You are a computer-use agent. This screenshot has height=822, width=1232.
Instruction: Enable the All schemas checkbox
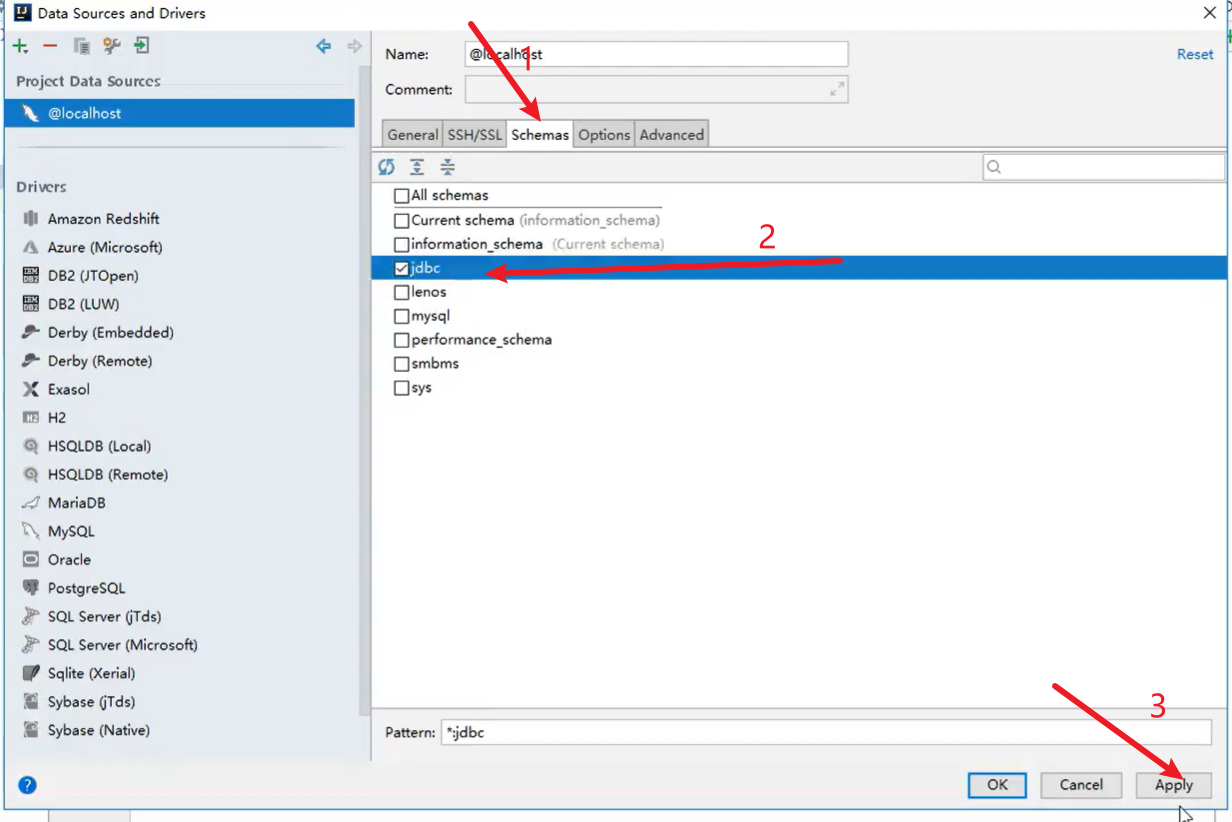(x=401, y=196)
